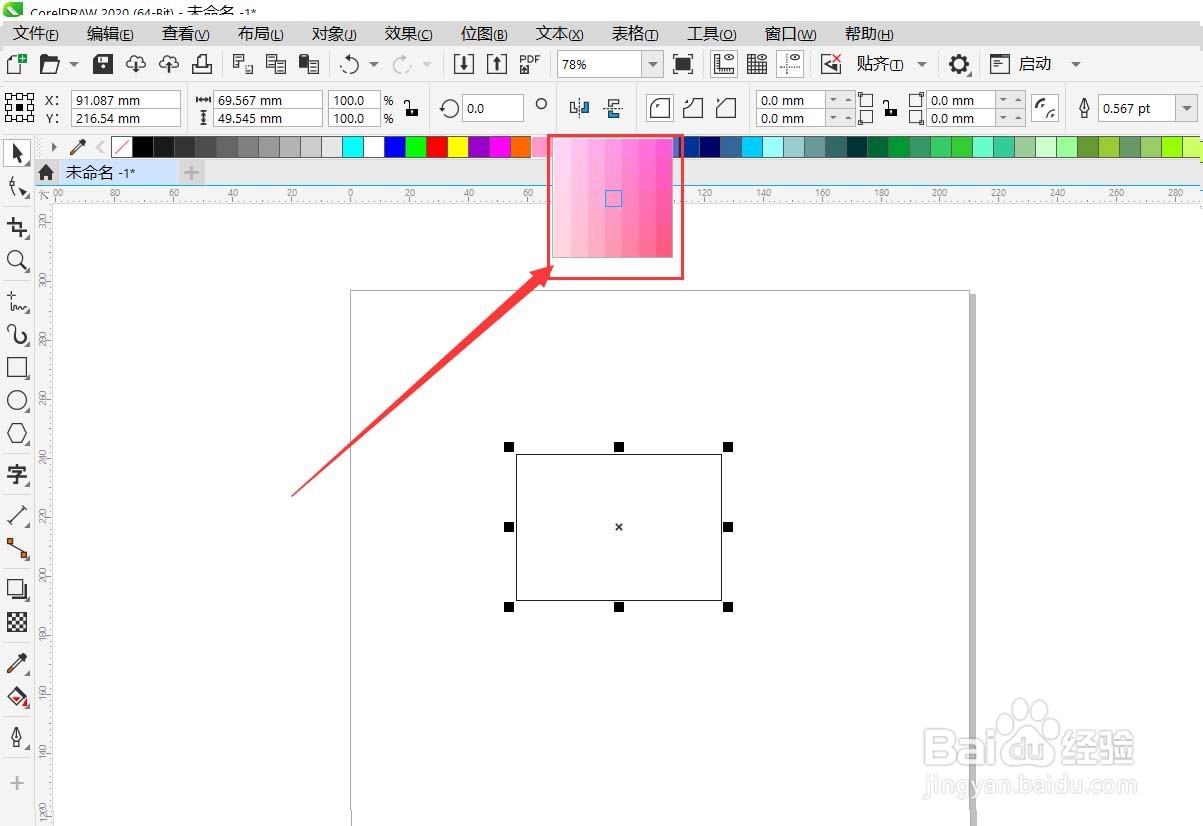Select Round corner type

tap(659, 108)
